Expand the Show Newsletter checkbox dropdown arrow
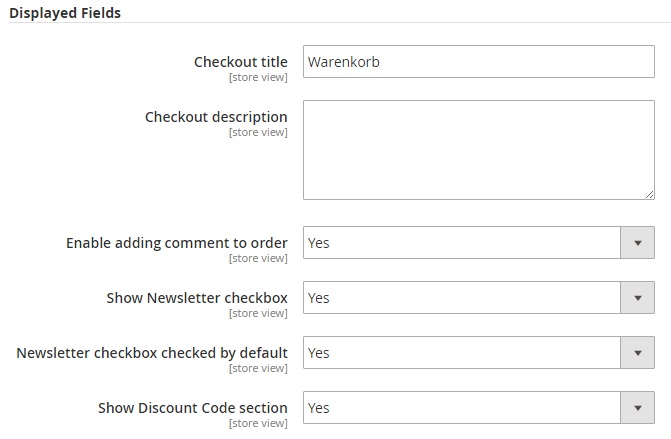The height and width of the screenshot is (439, 671). pos(637,298)
